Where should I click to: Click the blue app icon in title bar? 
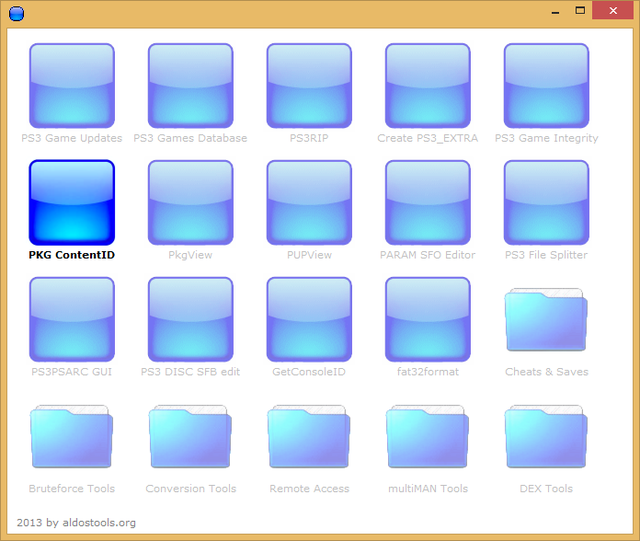tap(16, 13)
